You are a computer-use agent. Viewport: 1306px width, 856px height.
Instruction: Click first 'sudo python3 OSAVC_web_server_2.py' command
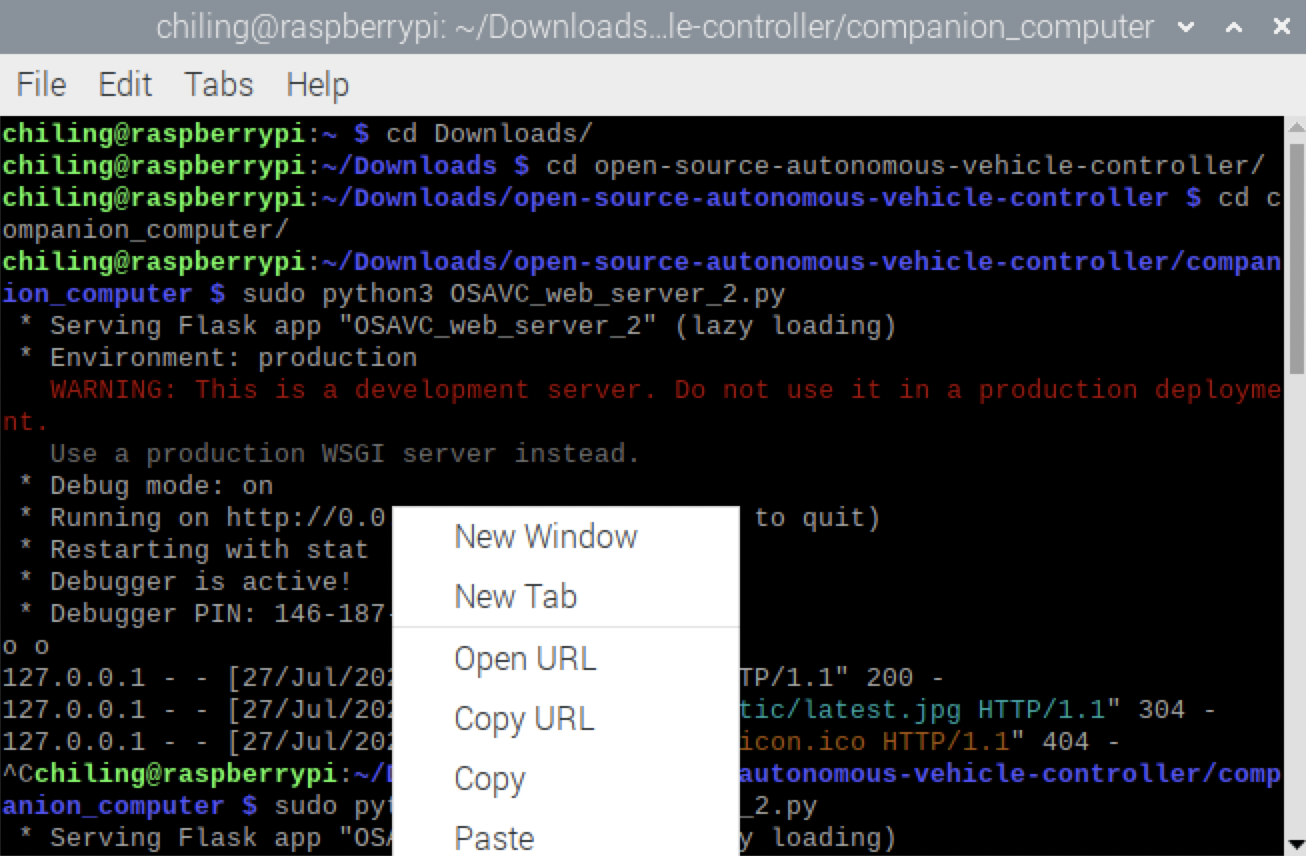[x=514, y=293]
